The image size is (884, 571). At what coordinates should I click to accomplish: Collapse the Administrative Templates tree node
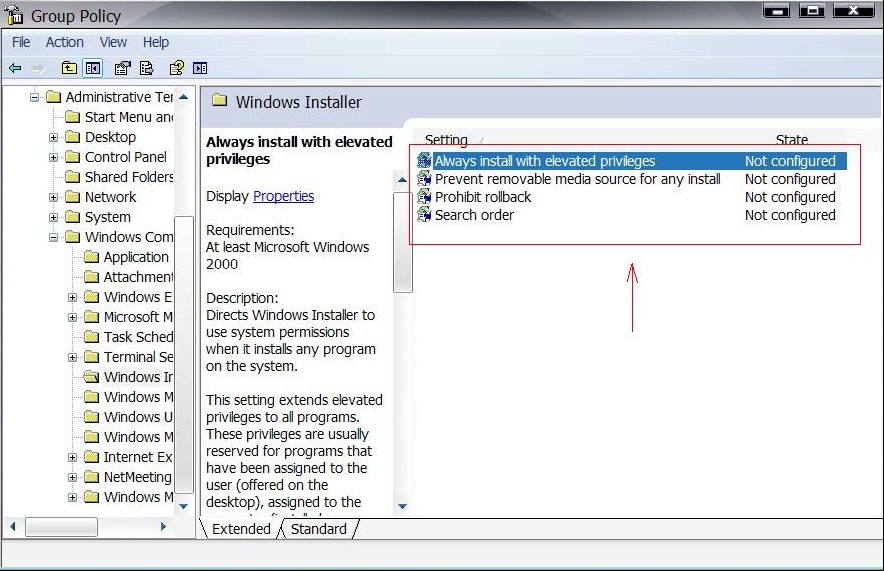point(34,98)
